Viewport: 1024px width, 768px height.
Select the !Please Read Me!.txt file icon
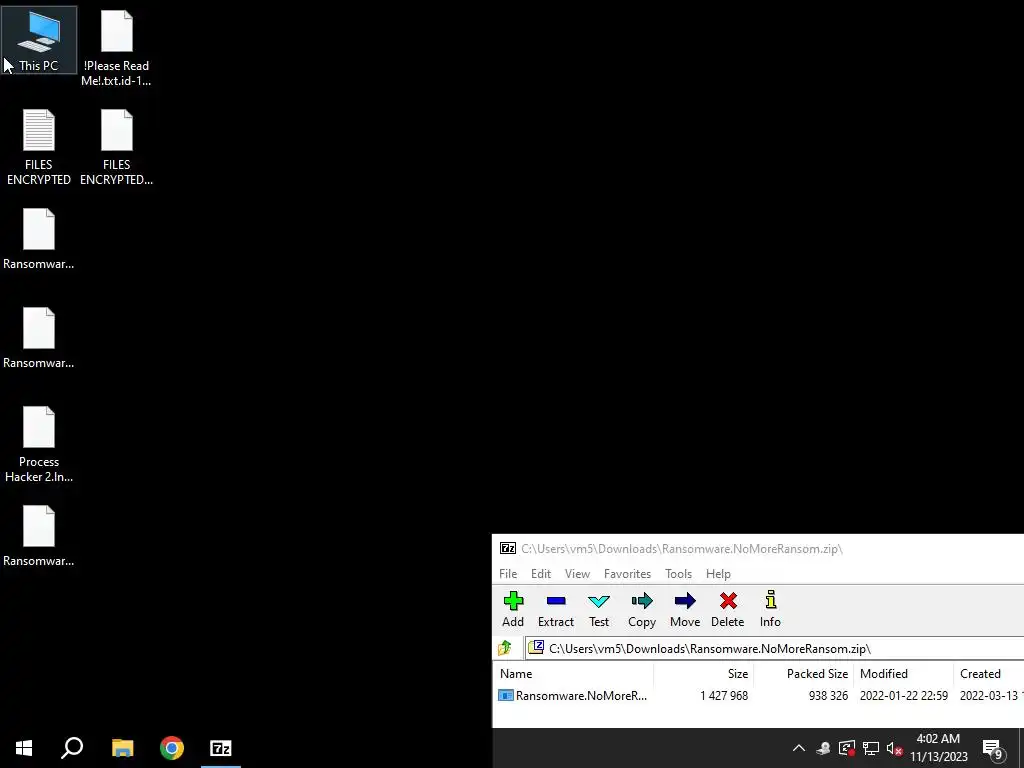tap(116, 48)
